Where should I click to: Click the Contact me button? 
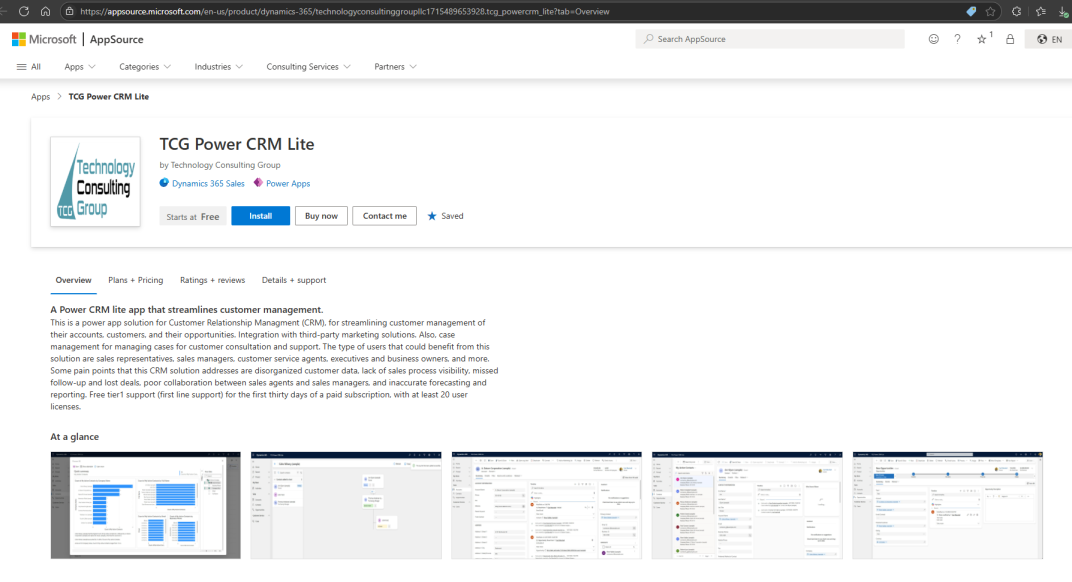pos(384,215)
